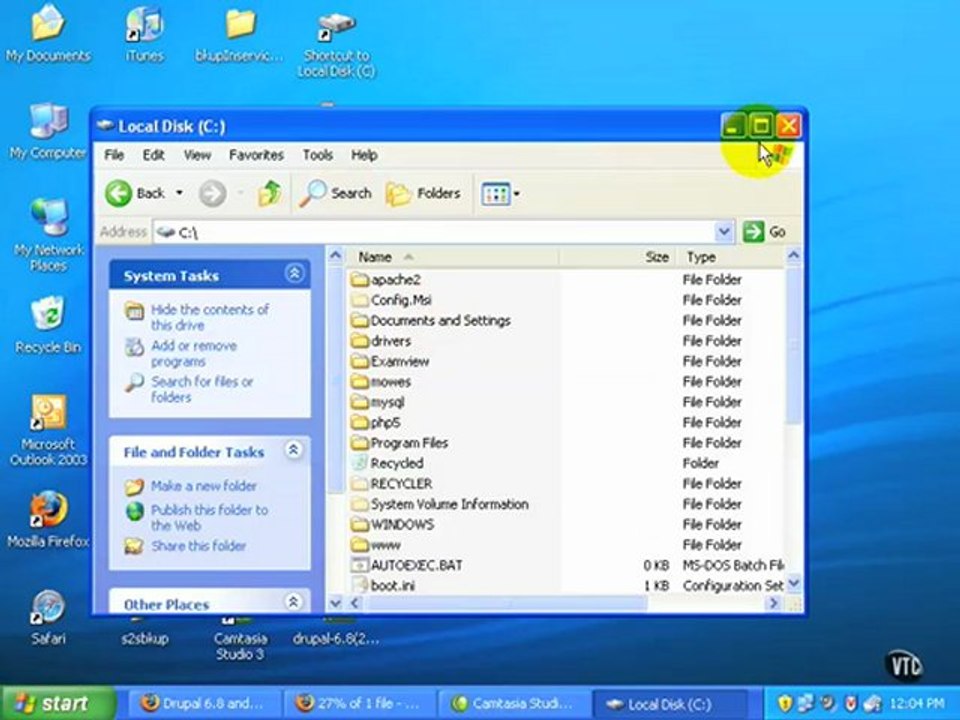Image resolution: width=960 pixels, height=720 pixels.
Task: Sort by the Name column header
Action: [x=452, y=257]
